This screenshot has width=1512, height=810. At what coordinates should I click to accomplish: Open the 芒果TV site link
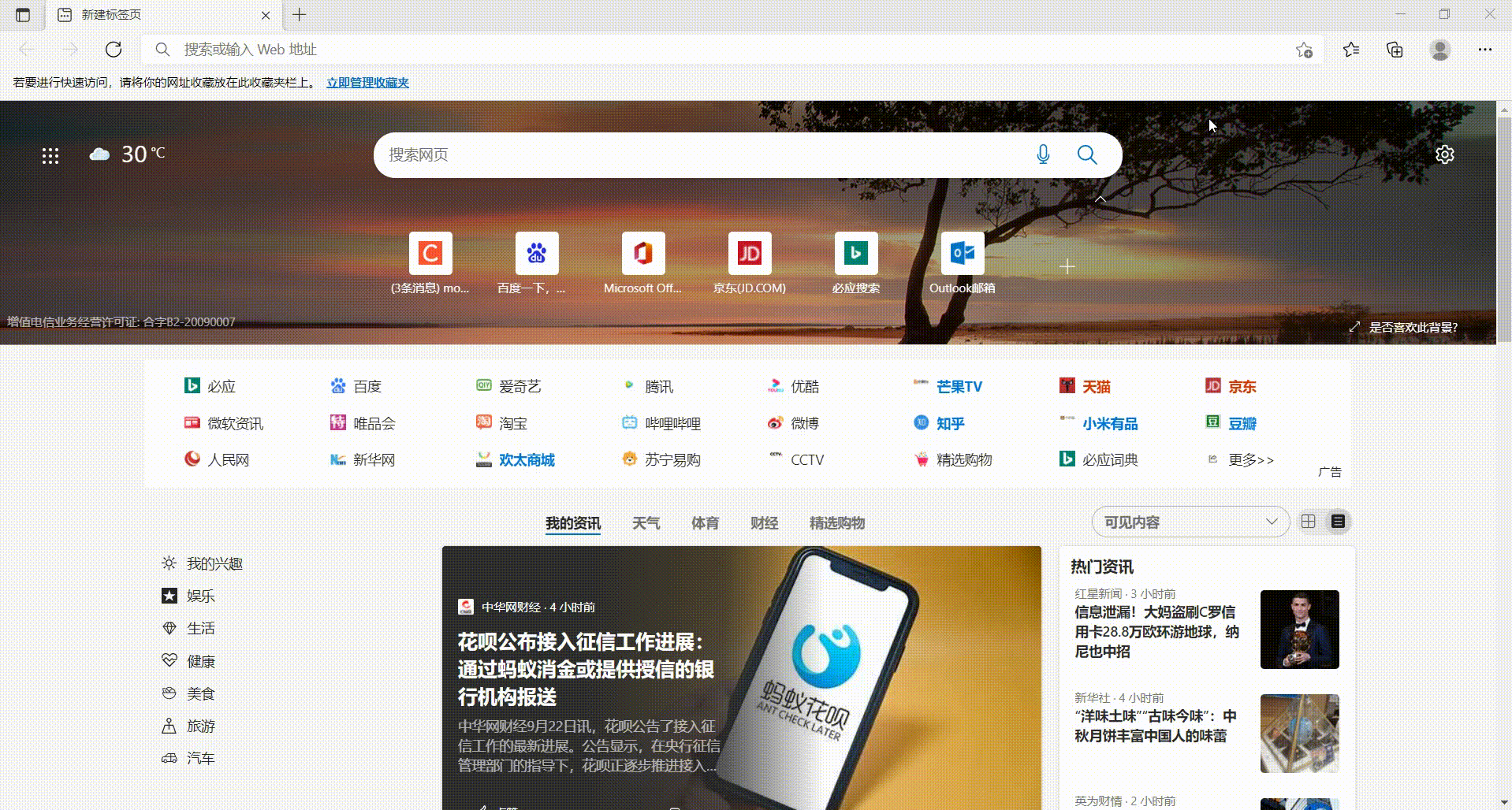pyautogui.click(x=948, y=386)
